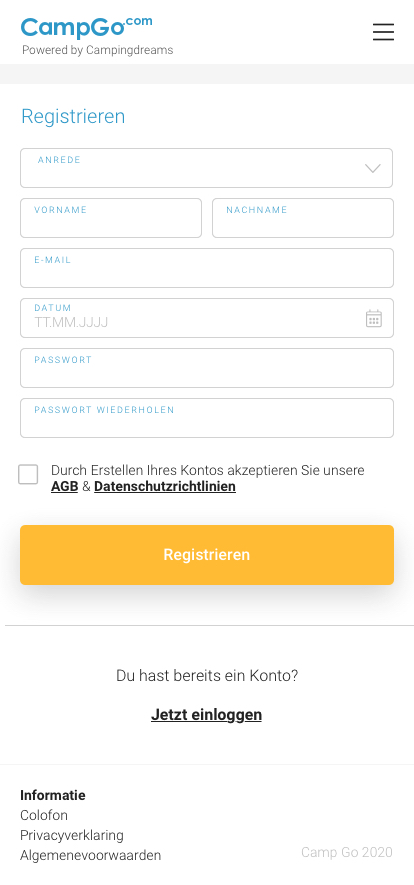Tick the AGB acceptance checkbox
The image size is (414, 885).
click(28, 475)
